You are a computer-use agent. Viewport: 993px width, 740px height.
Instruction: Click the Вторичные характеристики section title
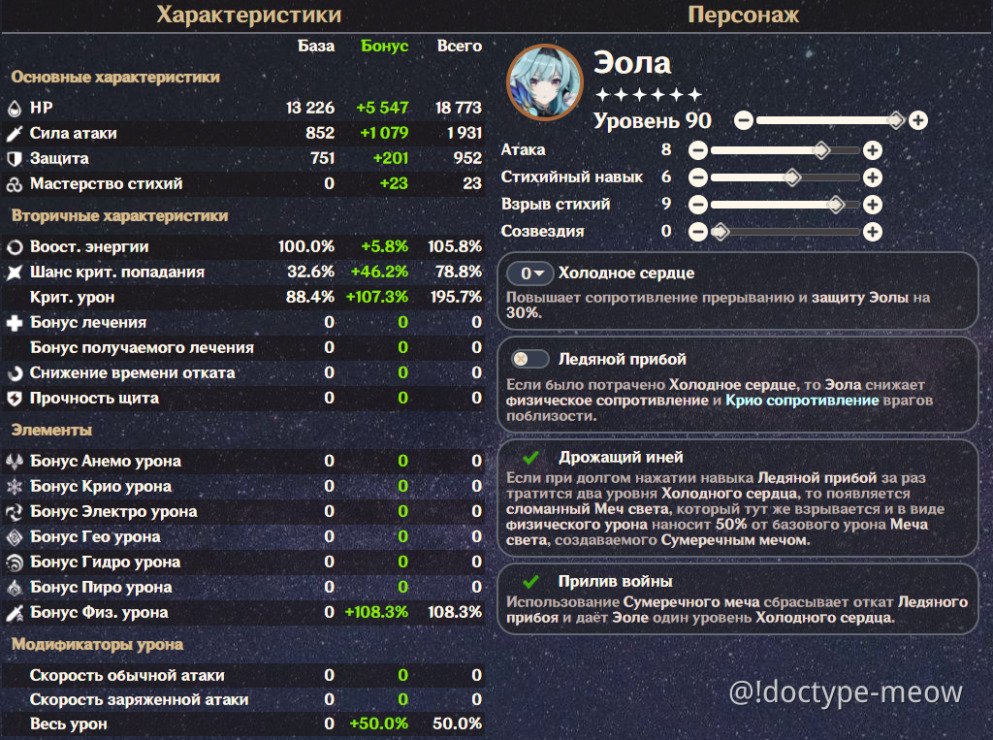pyautogui.click(x=120, y=216)
